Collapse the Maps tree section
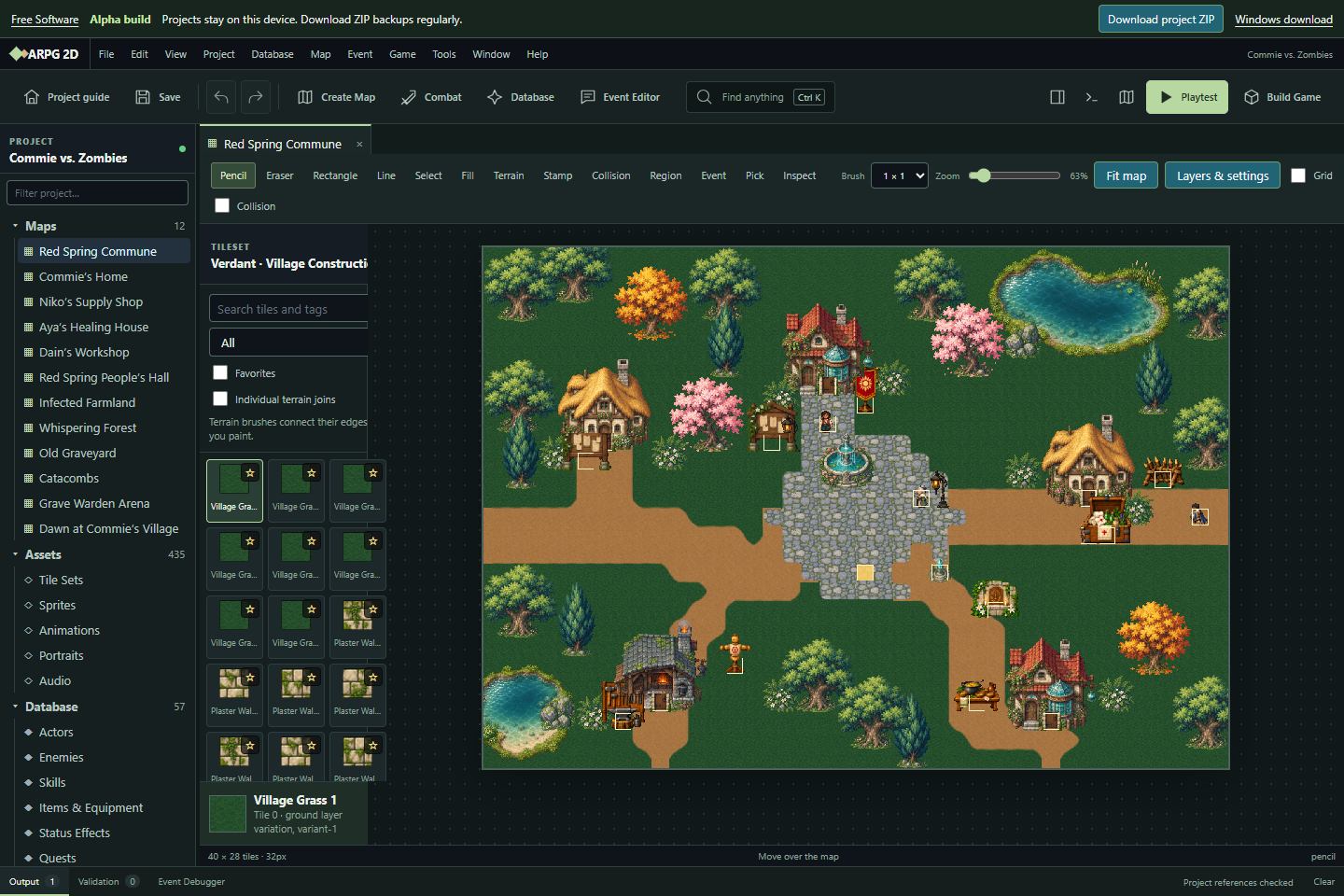Viewport: 1344px width, 896px height. pos(15,226)
